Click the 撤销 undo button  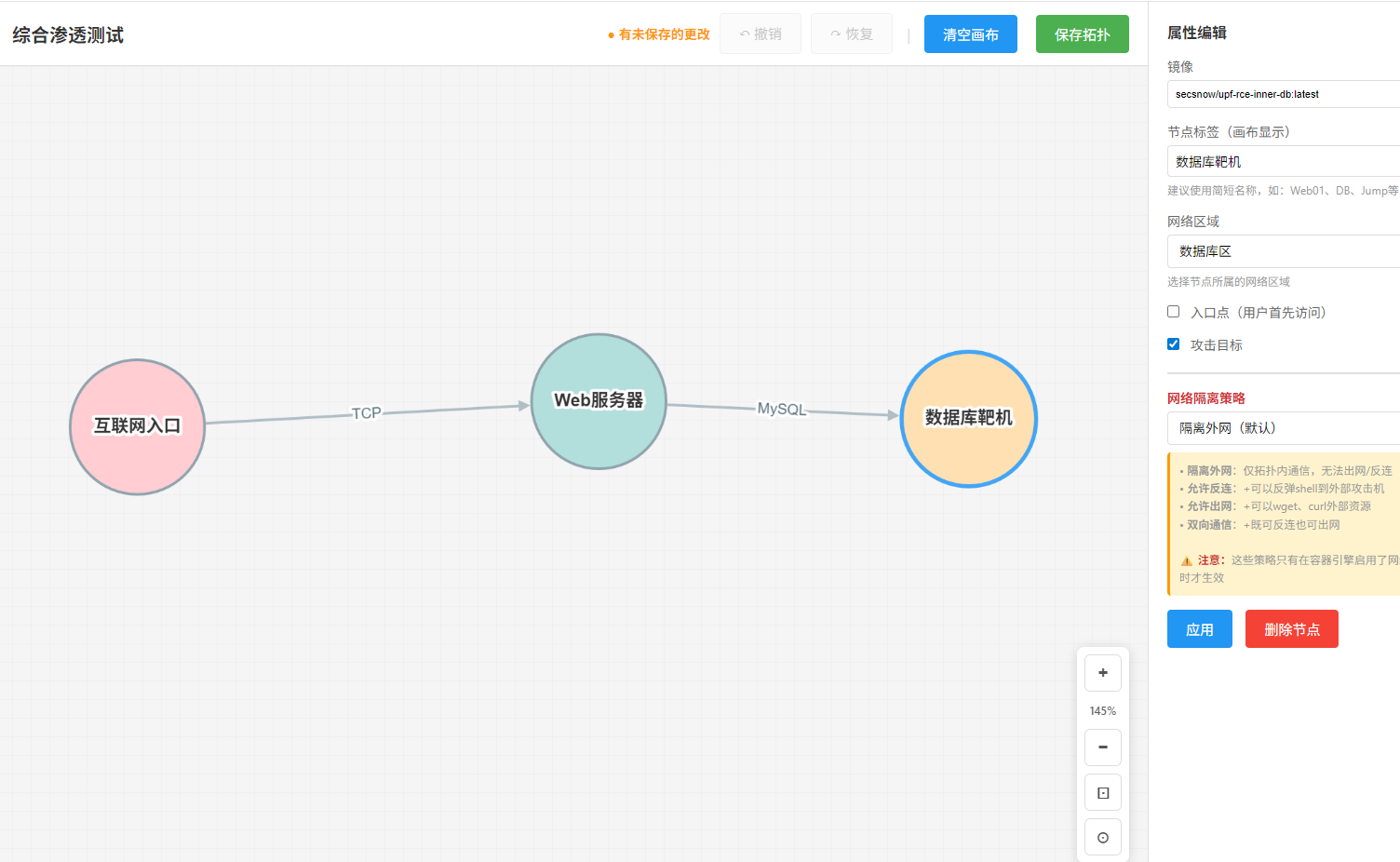coord(760,34)
